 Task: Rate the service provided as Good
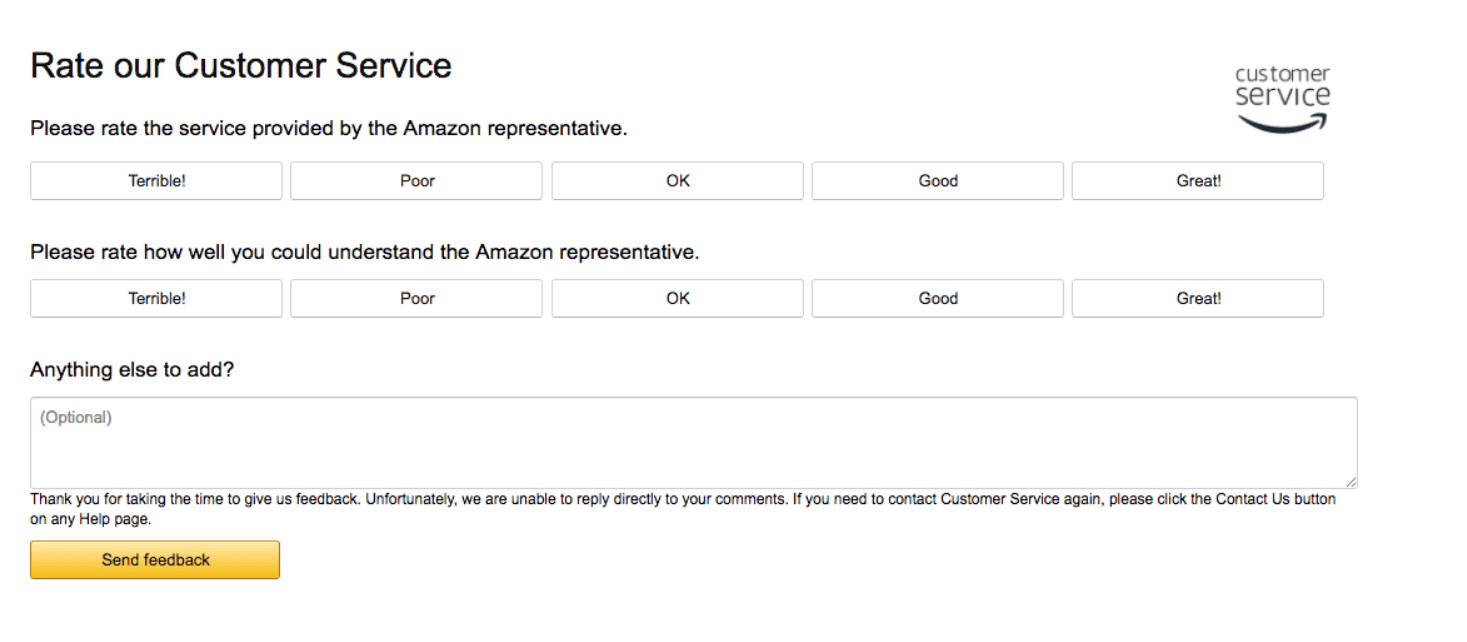click(937, 181)
